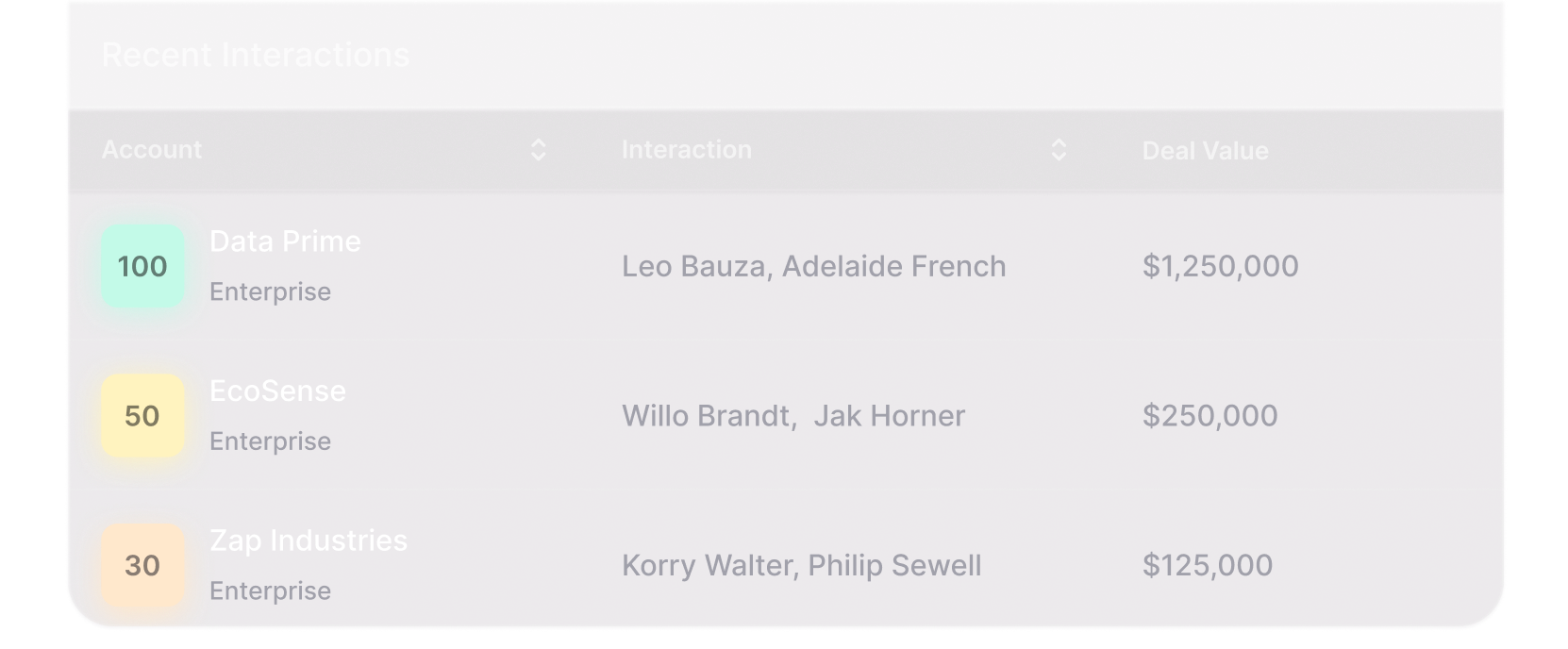Click the $125,000 deal value

coord(1208,565)
